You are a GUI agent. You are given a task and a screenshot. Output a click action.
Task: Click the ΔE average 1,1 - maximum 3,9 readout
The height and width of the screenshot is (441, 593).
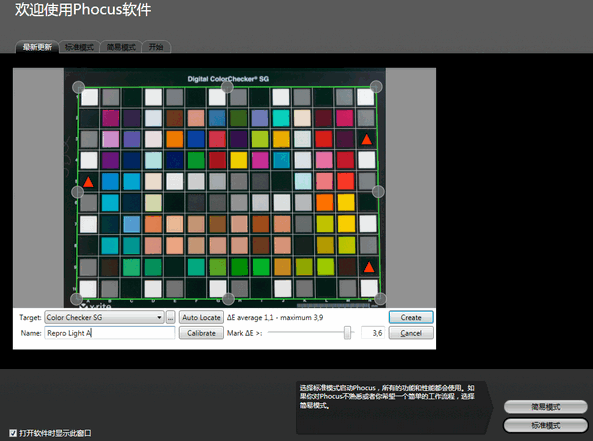pyautogui.click(x=275, y=317)
